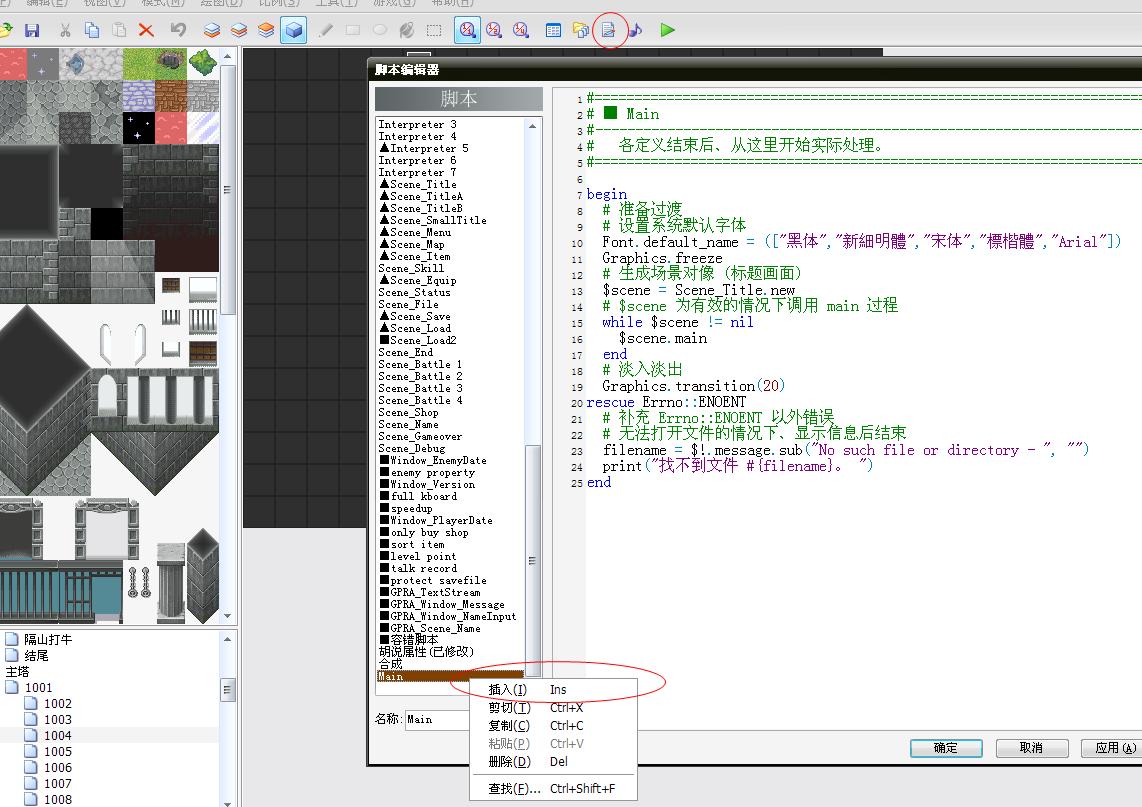Choose 插入(I) from the context menu
The image size is (1142, 807).
(x=554, y=690)
